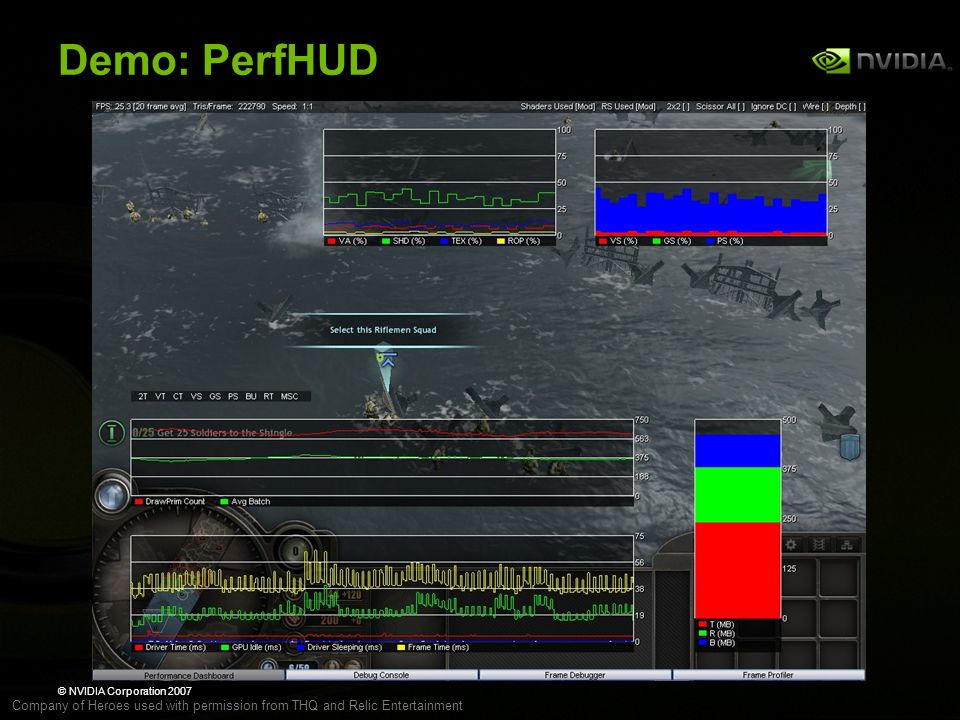Click the red VS (%) legend swatch
This screenshot has height=720, width=960.
(x=603, y=241)
